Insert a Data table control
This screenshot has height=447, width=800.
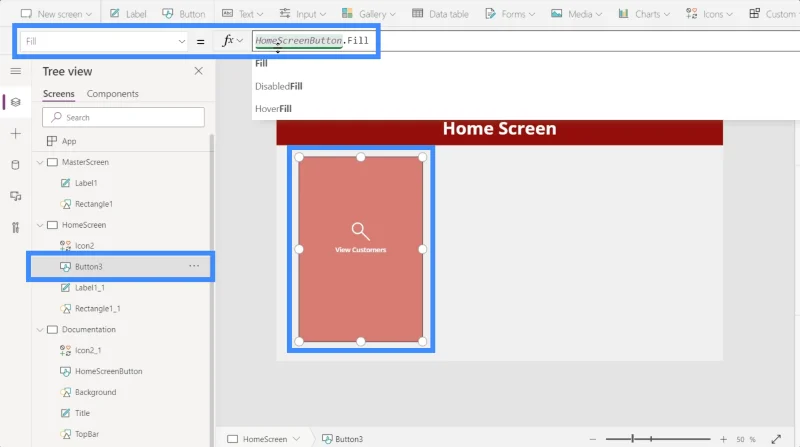(440, 14)
